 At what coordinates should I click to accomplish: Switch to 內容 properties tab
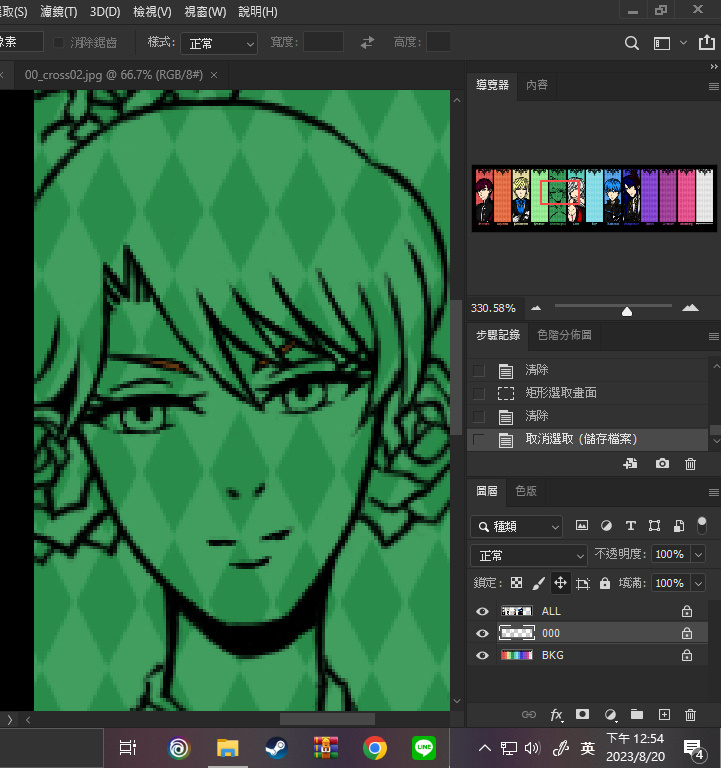537,85
